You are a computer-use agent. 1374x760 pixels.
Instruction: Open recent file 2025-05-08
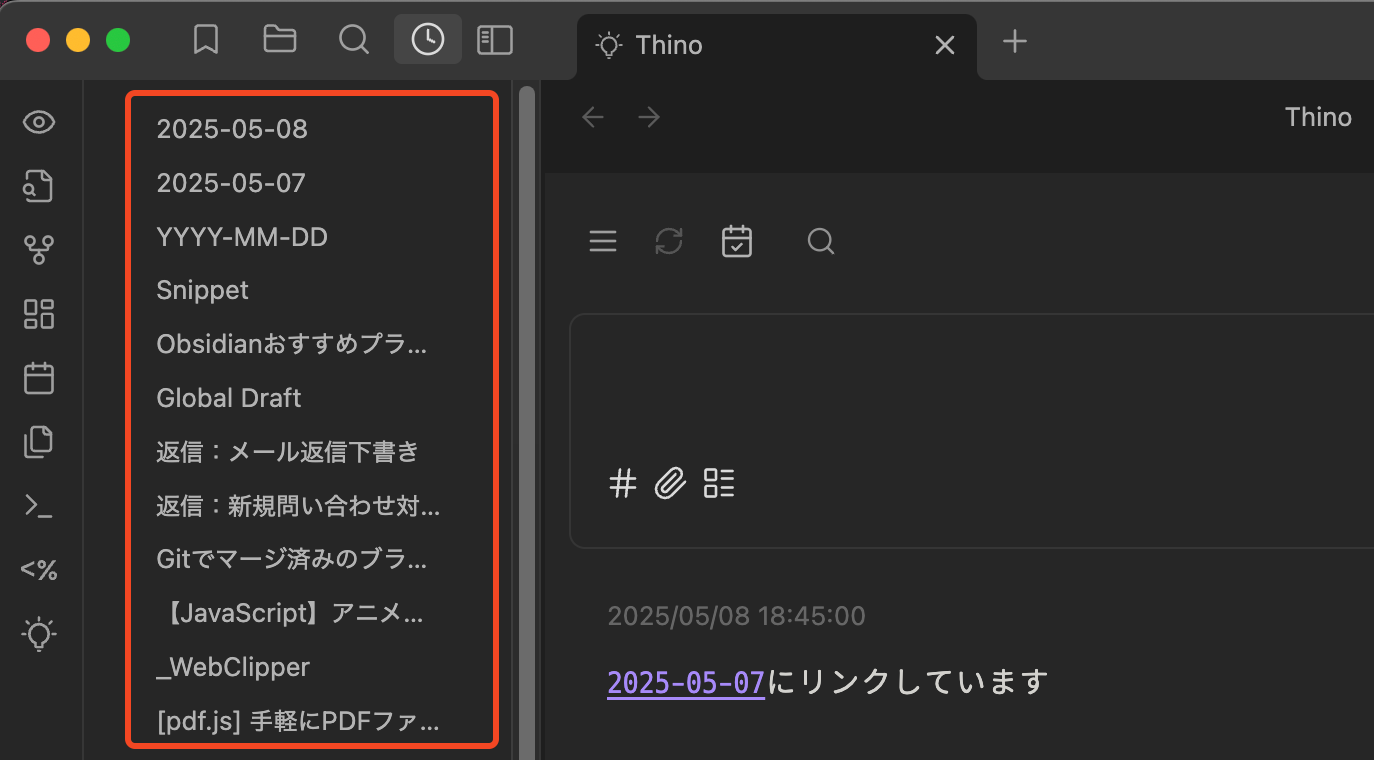click(x=232, y=129)
